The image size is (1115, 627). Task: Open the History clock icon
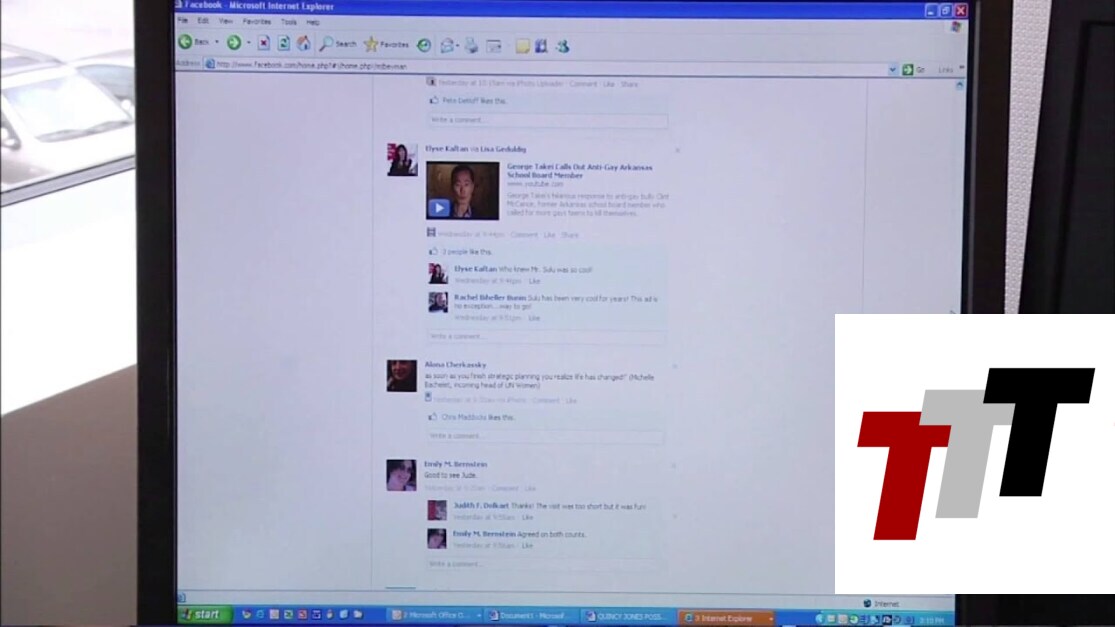424,45
